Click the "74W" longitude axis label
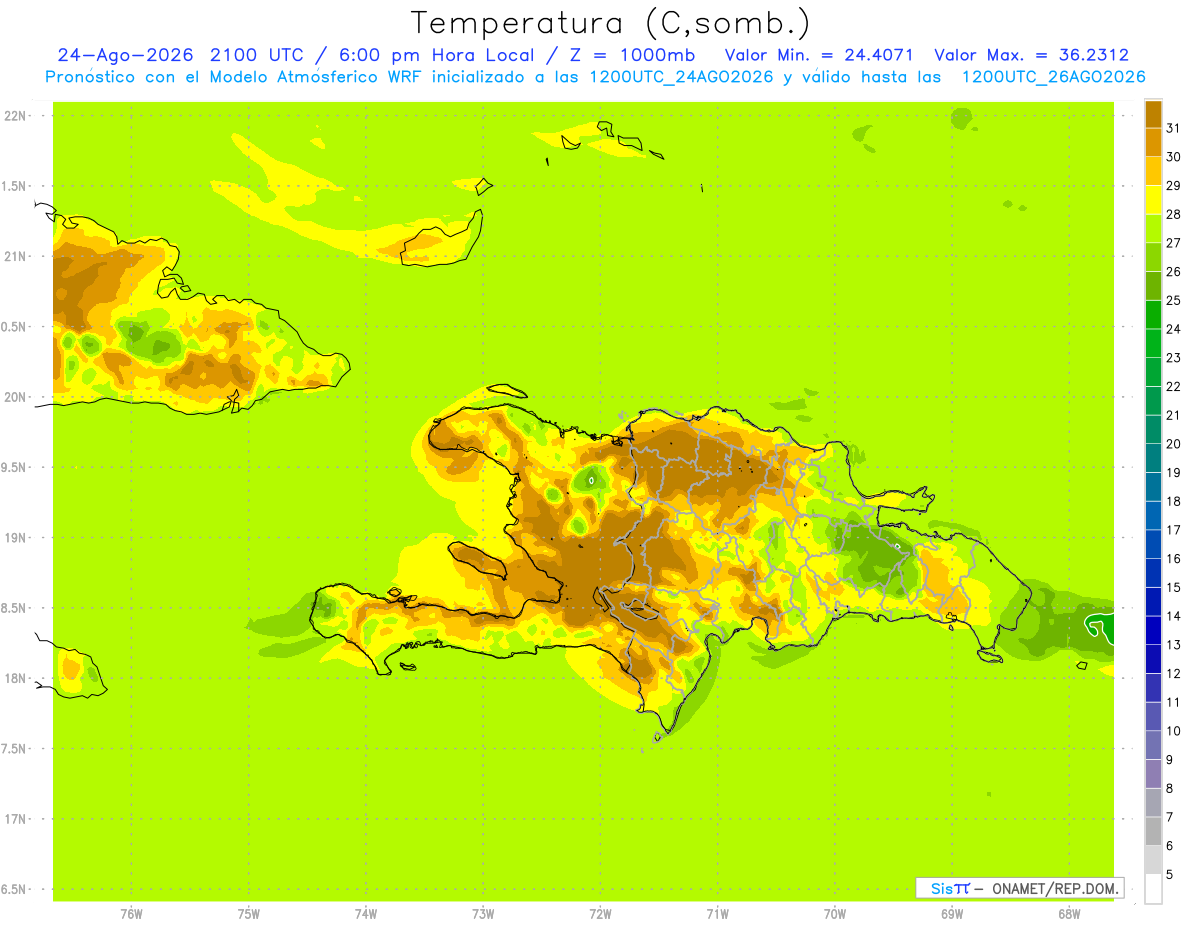1200x927 pixels. (x=366, y=914)
